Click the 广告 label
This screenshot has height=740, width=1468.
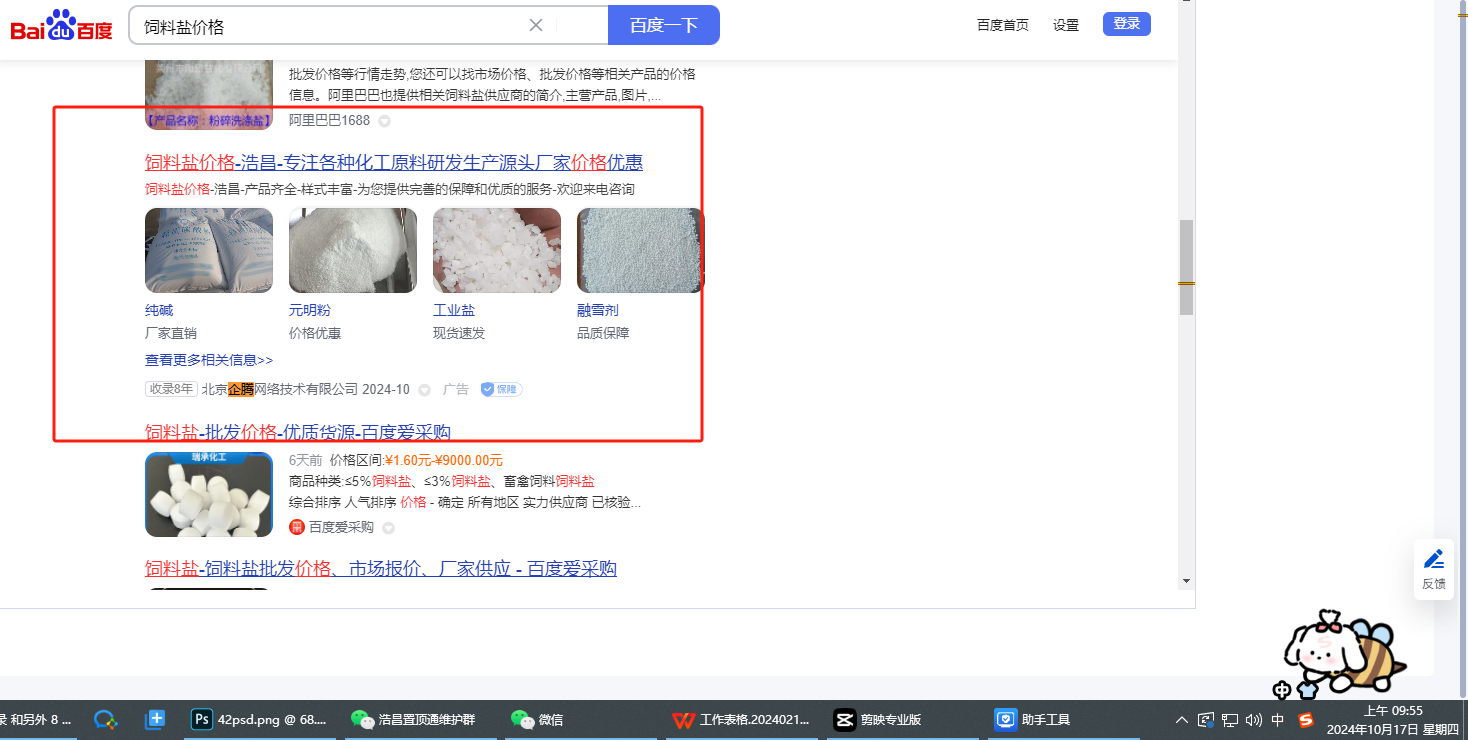pos(456,389)
